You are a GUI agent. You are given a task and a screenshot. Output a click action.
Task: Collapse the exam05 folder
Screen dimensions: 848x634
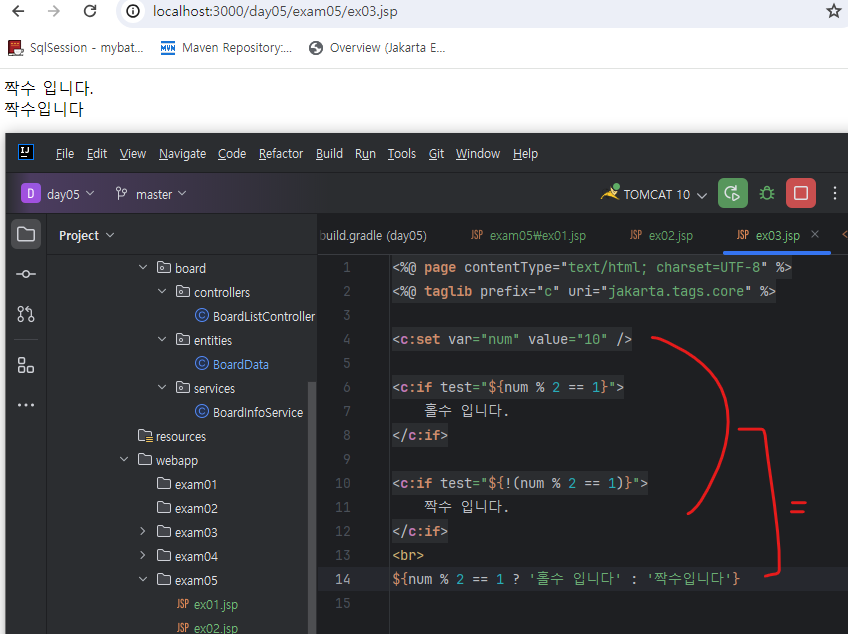click(143, 580)
